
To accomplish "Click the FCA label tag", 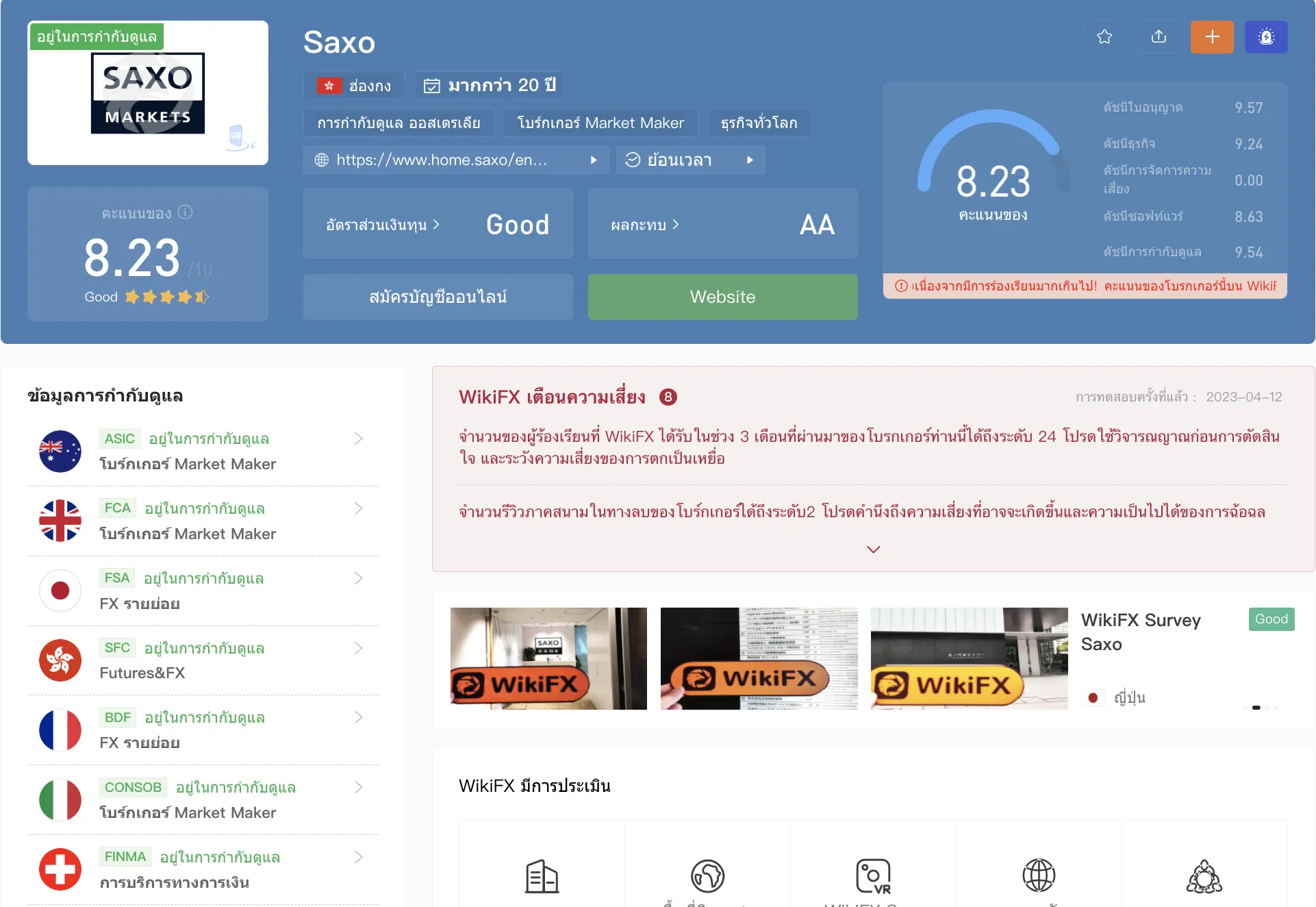I will [118, 508].
